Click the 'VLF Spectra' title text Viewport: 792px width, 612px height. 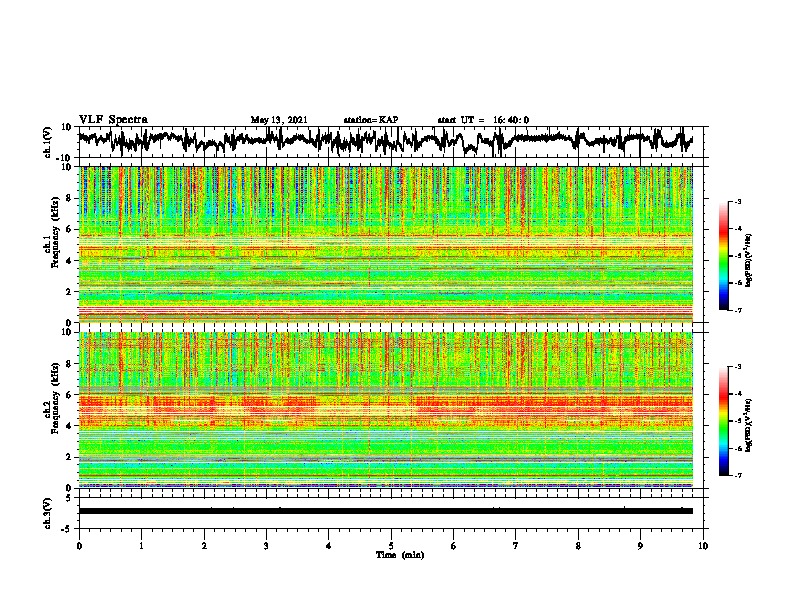(113, 120)
